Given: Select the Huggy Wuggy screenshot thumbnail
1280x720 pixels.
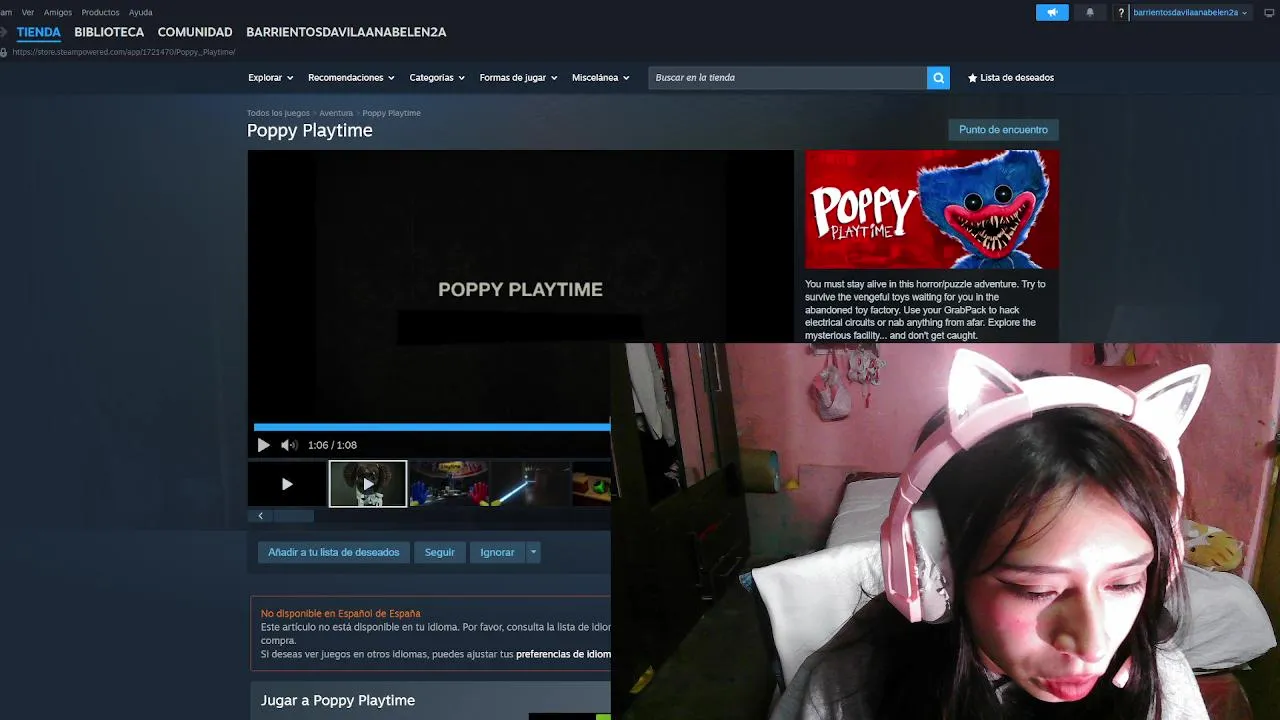Looking at the screenshot, I should click(x=449, y=484).
